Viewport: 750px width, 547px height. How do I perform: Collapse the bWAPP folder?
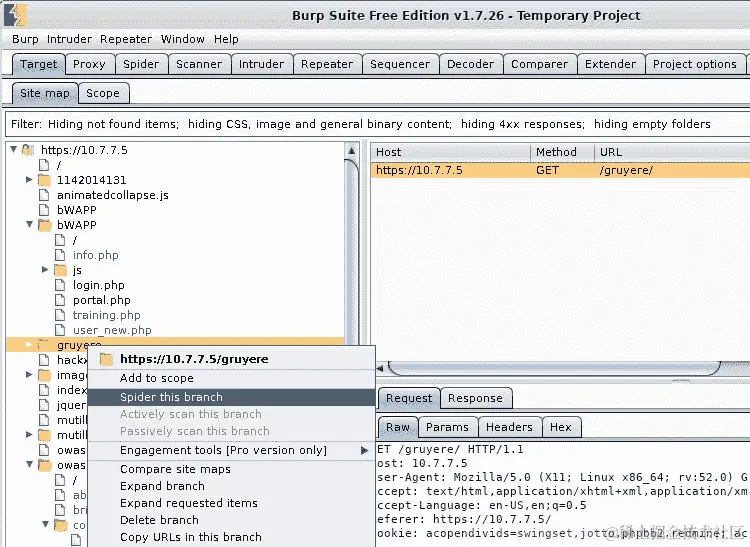point(29,224)
